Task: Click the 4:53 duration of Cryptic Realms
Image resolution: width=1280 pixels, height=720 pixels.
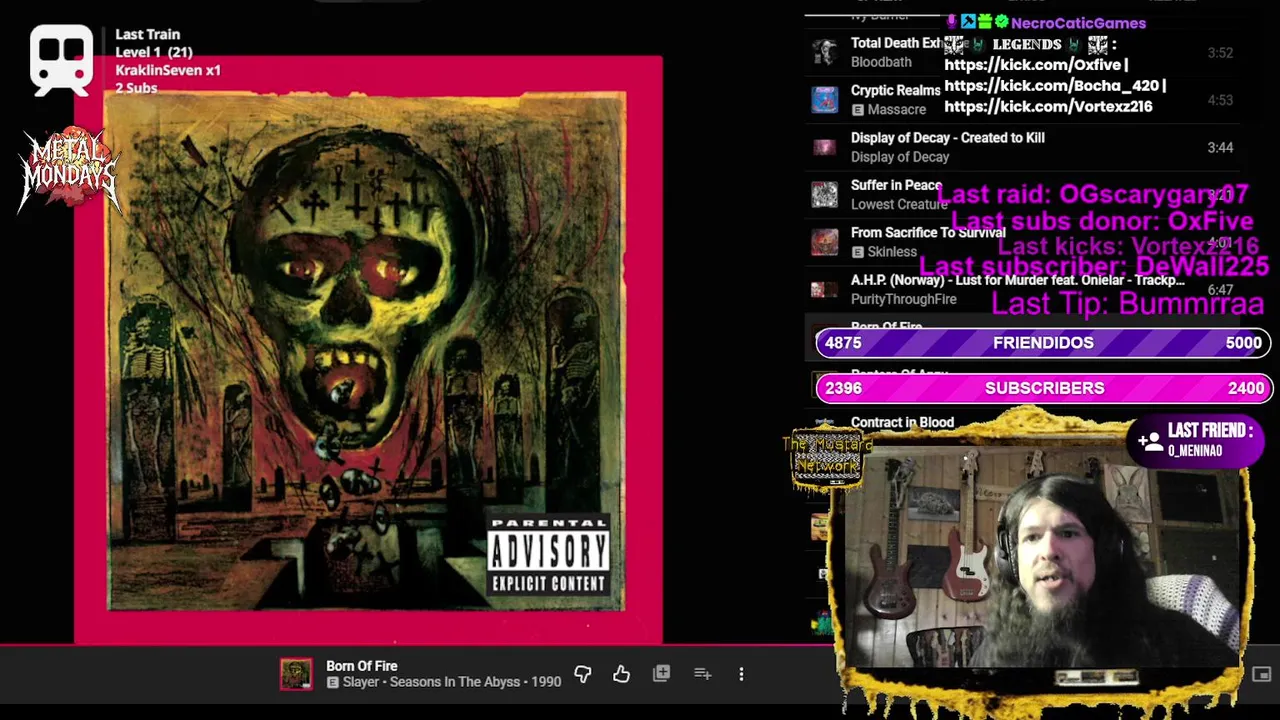Action: click(x=1220, y=100)
